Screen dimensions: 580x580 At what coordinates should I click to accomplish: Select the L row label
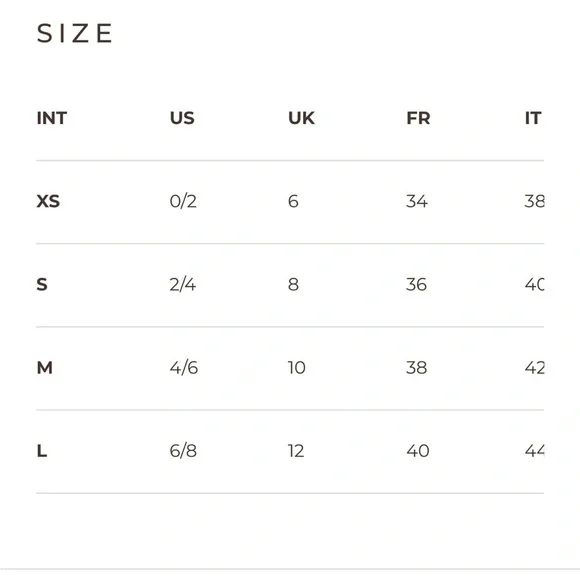point(42,451)
